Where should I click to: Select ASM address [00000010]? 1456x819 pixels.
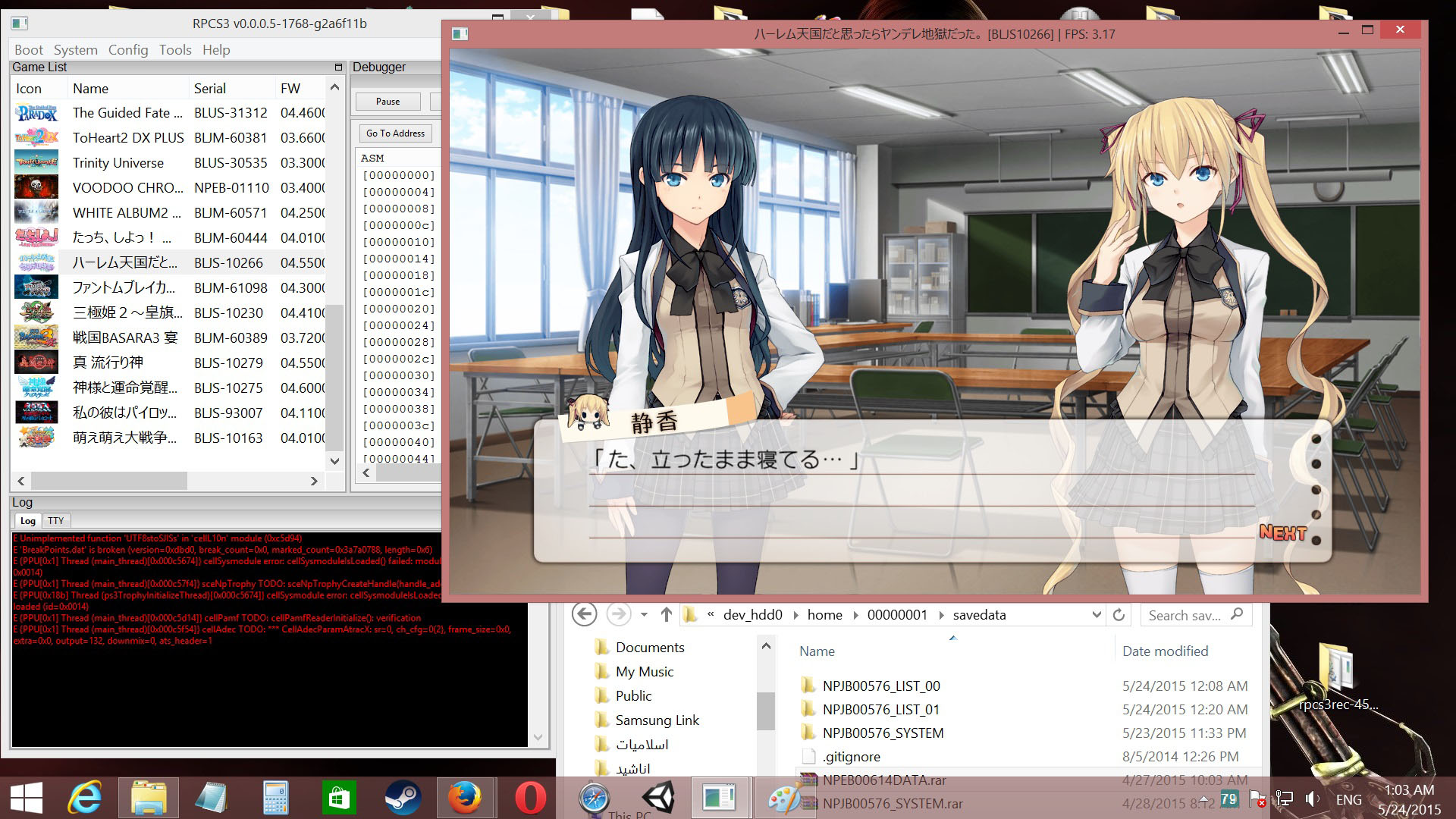(398, 242)
